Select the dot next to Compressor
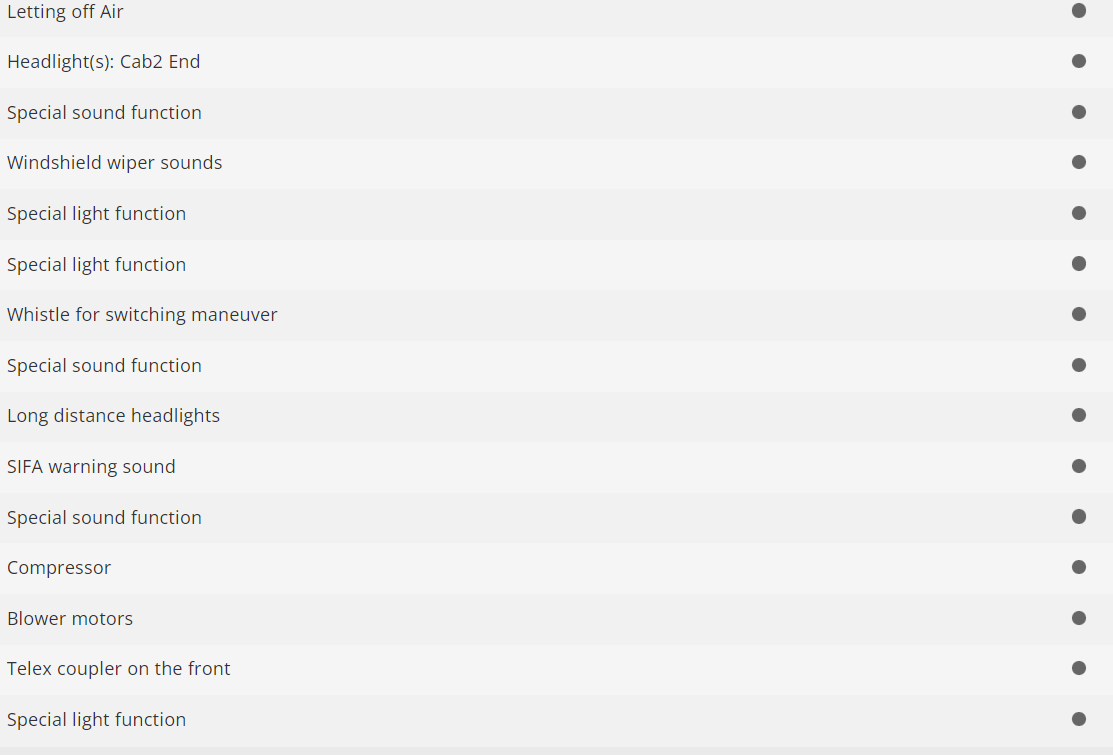The image size is (1113, 755). [1079, 567]
